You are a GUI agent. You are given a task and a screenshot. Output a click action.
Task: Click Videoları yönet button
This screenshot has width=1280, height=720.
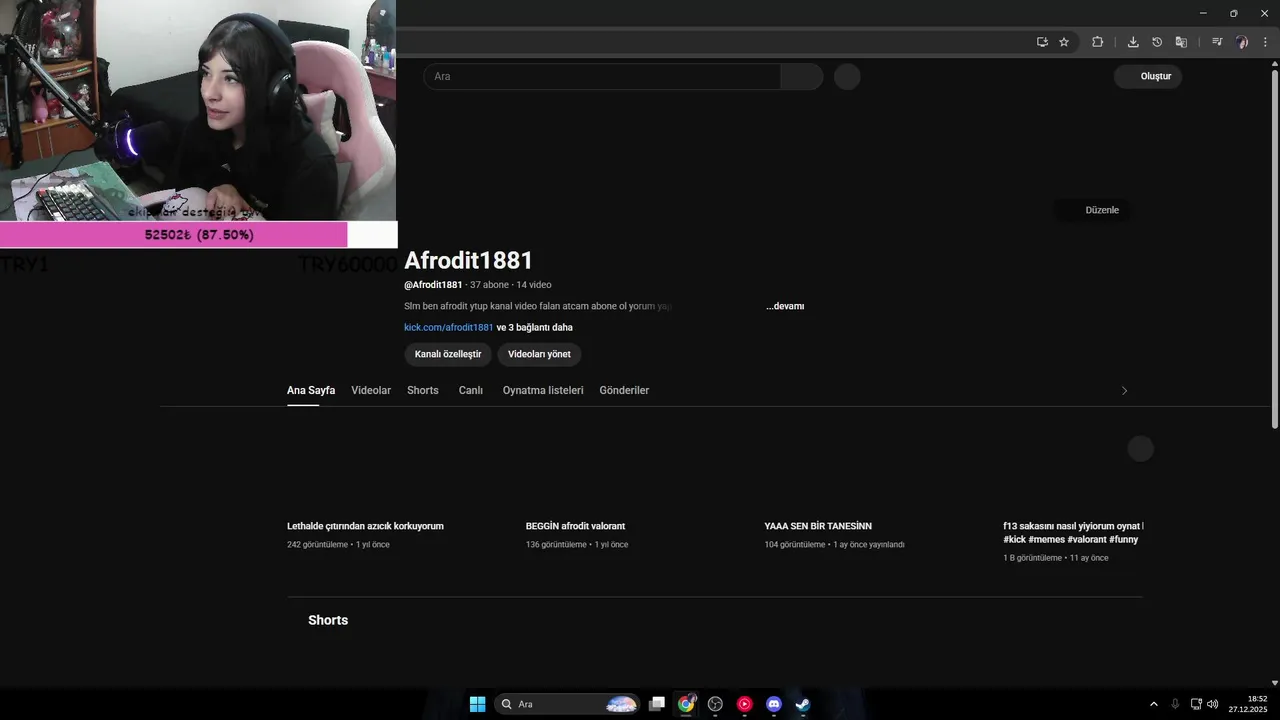point(539,354)
